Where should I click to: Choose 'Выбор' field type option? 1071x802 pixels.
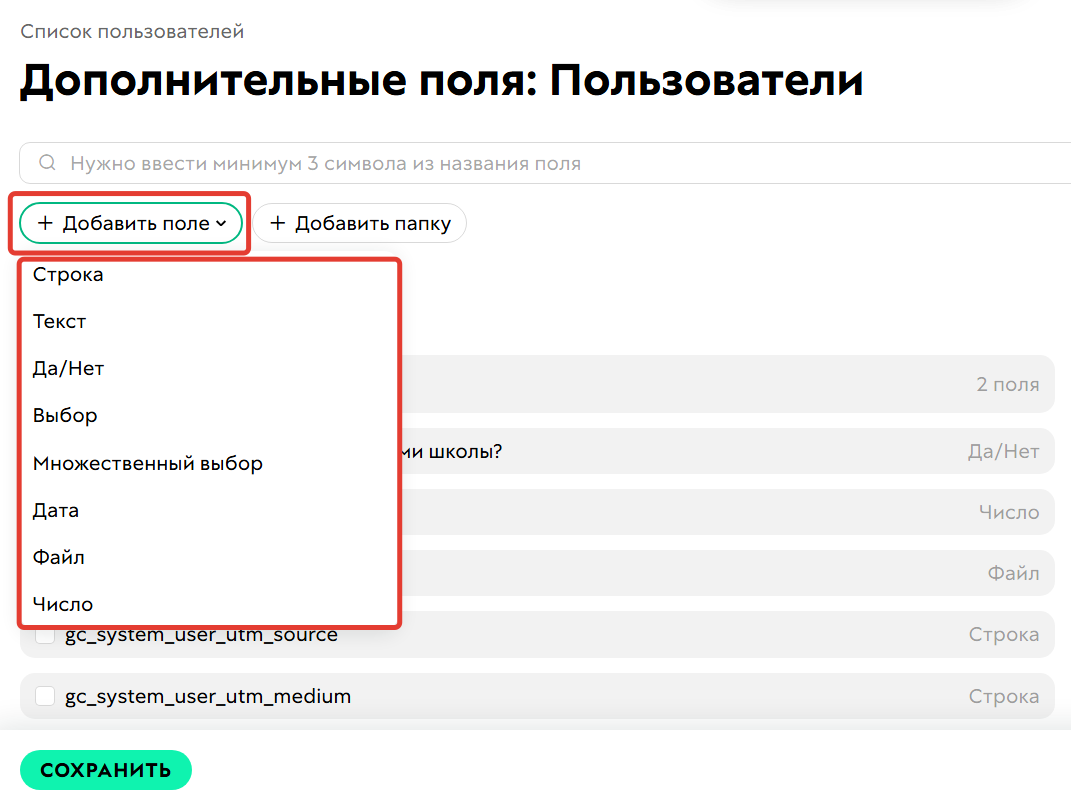pos(65,416)
